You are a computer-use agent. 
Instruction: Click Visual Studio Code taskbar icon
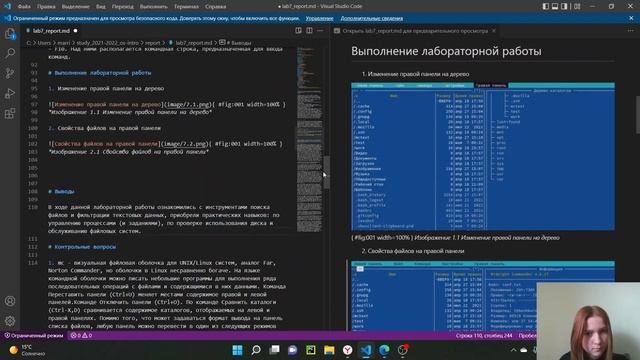coord(366,350)
